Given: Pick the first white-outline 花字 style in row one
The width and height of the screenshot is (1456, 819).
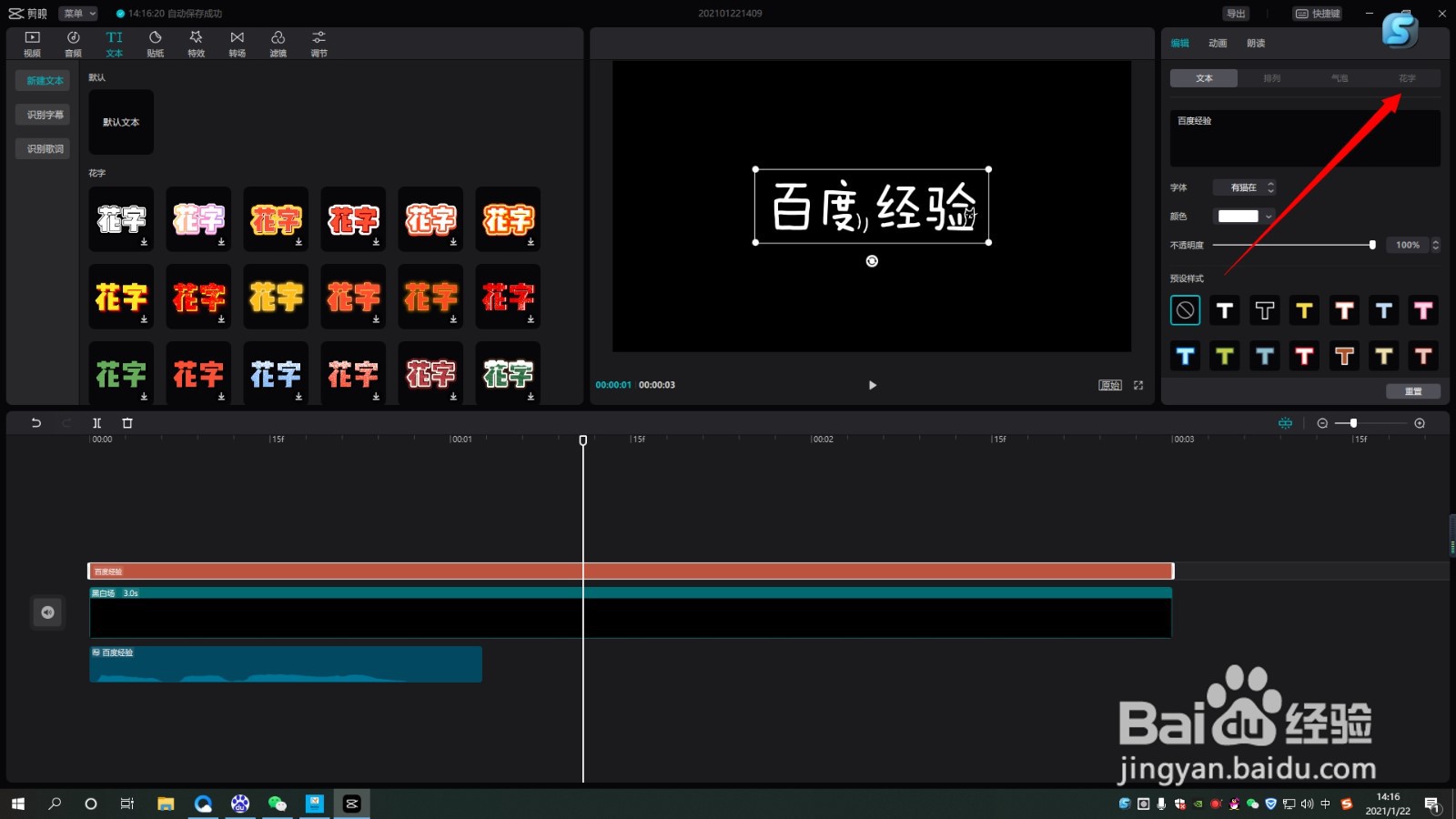Looking at the screenshot, I should coord(121,219).
